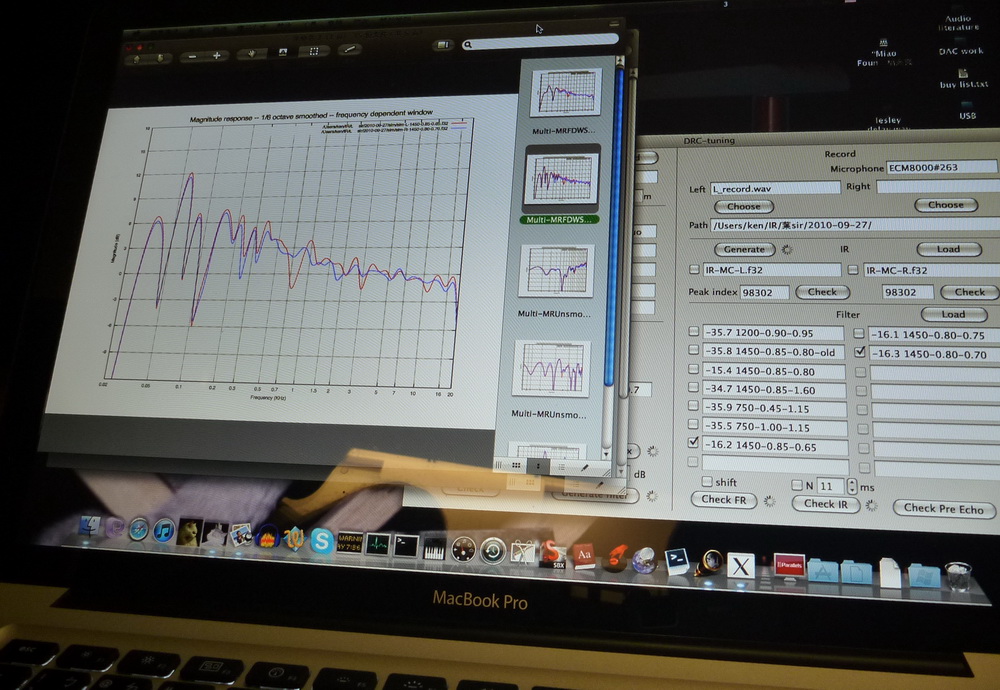This screenshot has width=1000, height=690.
Task: Tick the IR-MC-L.f32 checkbox
Action: click(x=694, y=270)
